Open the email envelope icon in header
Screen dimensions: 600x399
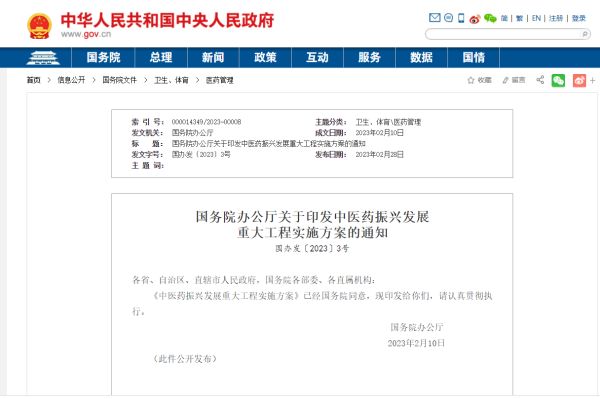(x=434, y=18)
